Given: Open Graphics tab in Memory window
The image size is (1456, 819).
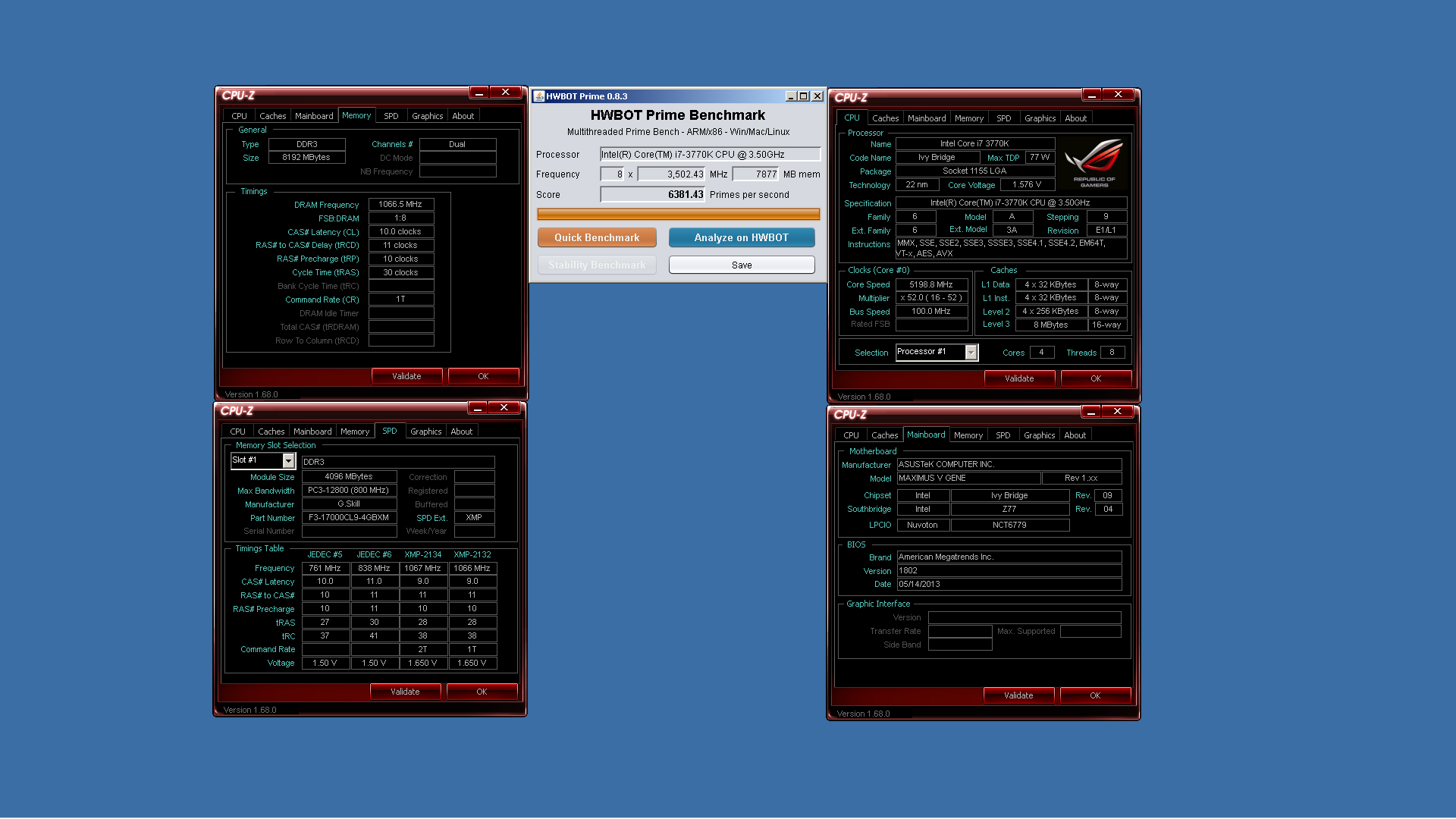Looking at the screenshot, I should tap(428, 116).
